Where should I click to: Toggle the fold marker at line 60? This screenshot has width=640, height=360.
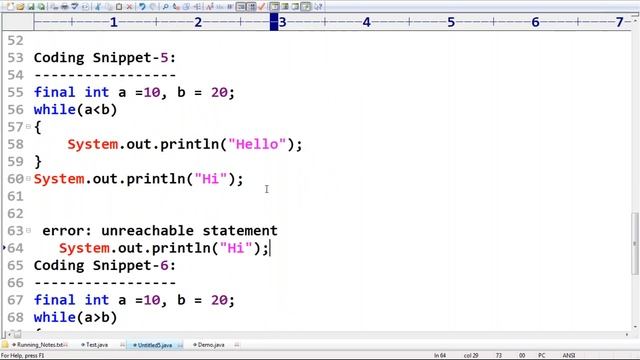(x=29, y=178)
